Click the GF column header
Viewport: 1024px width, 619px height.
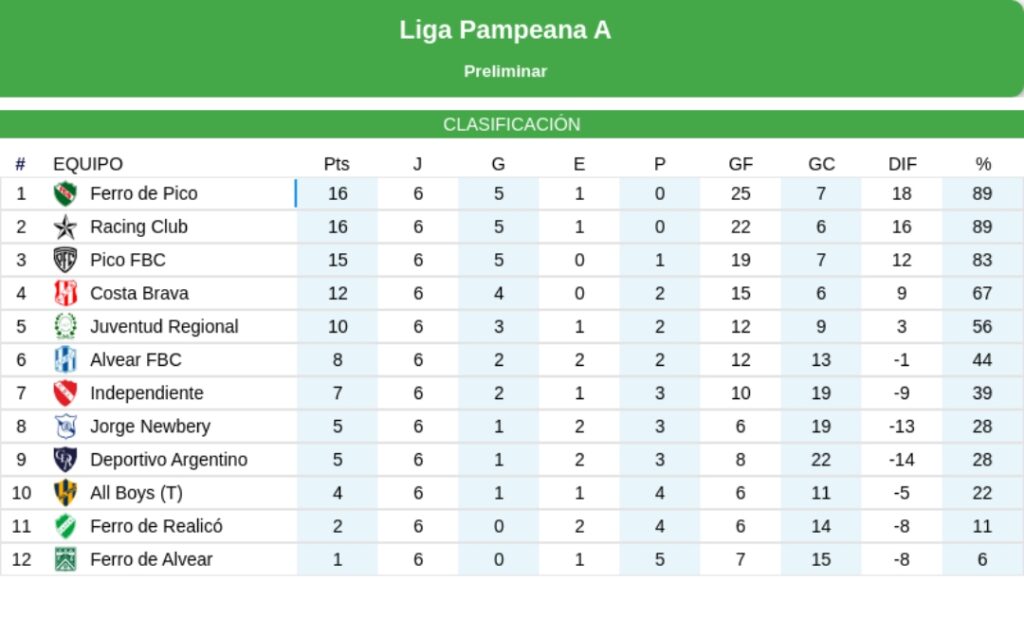[x=741, y=164]
